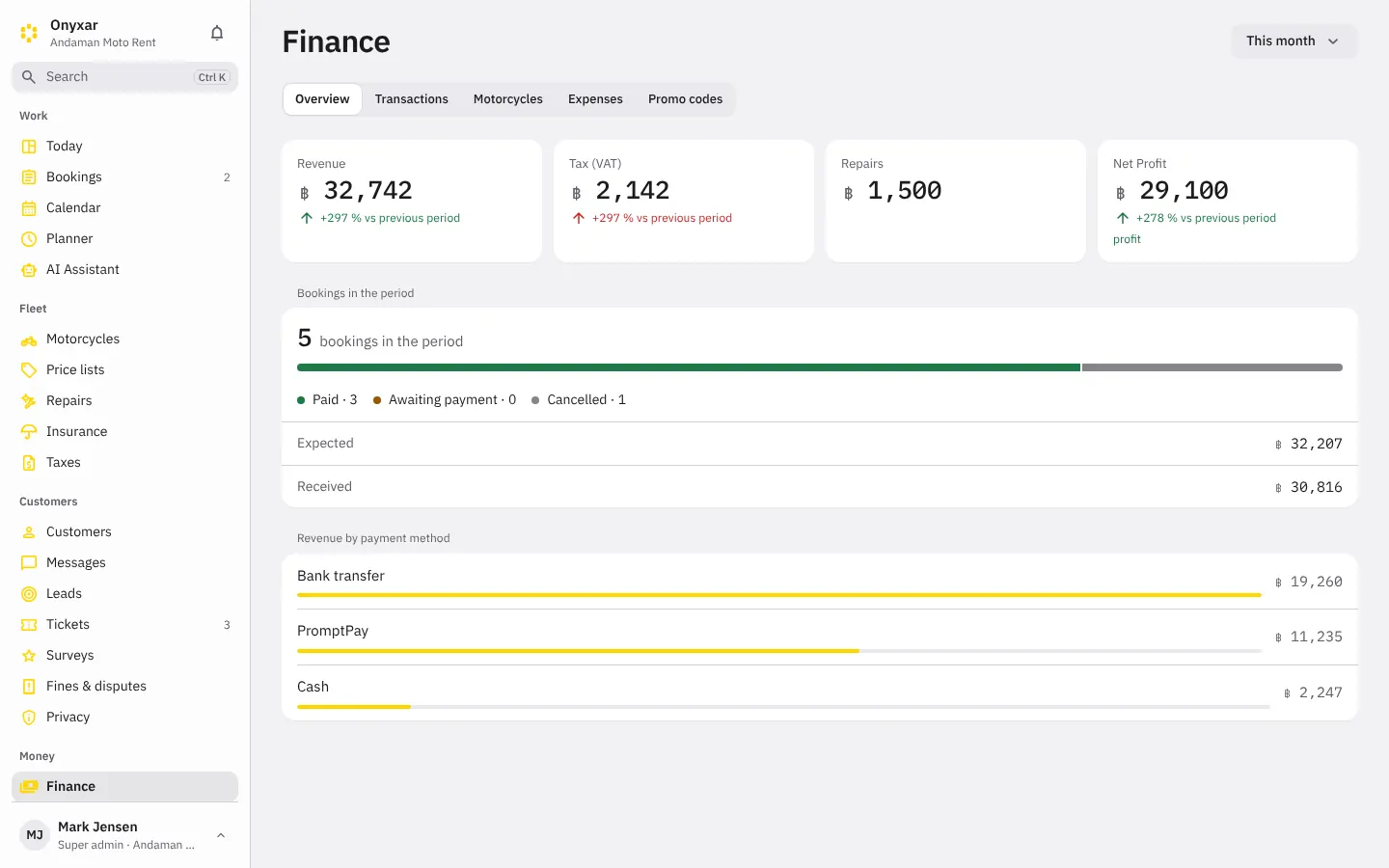Click the Motorcycles fleet icon in sidebar
The width and height of the screenshot is (1389, 868).
click(x=29, y=339)
